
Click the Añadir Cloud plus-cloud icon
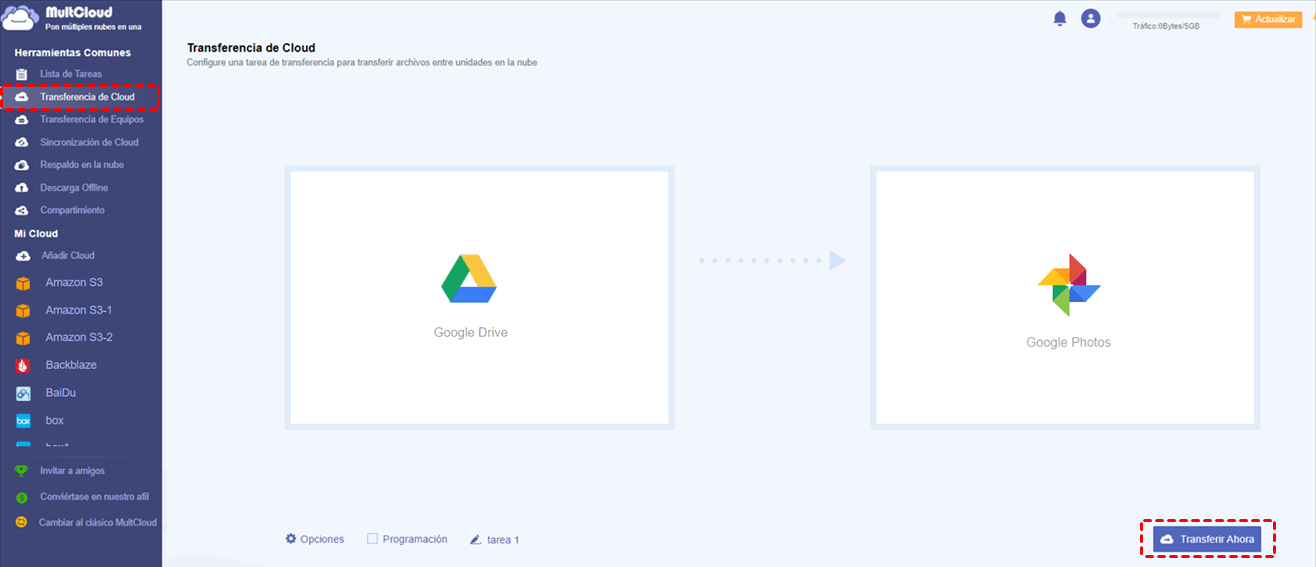point(22,256)
